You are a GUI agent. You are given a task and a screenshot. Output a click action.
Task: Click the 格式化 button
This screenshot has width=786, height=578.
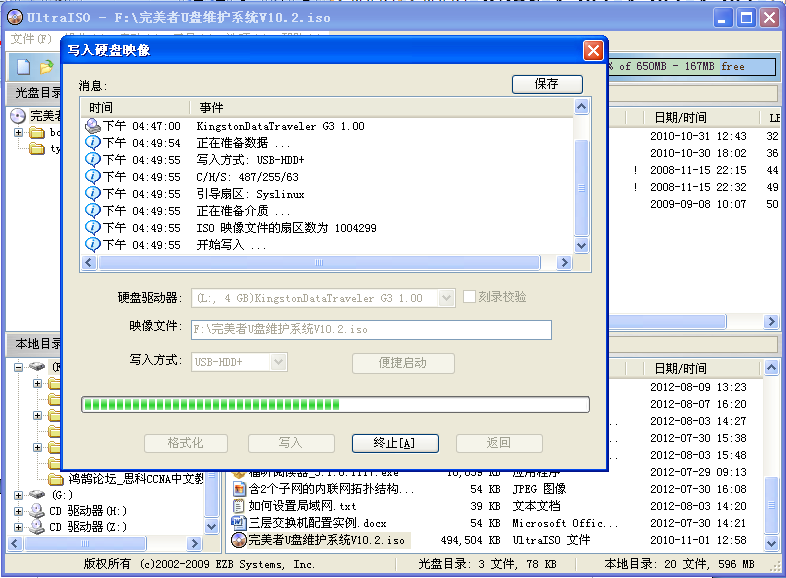185,443
